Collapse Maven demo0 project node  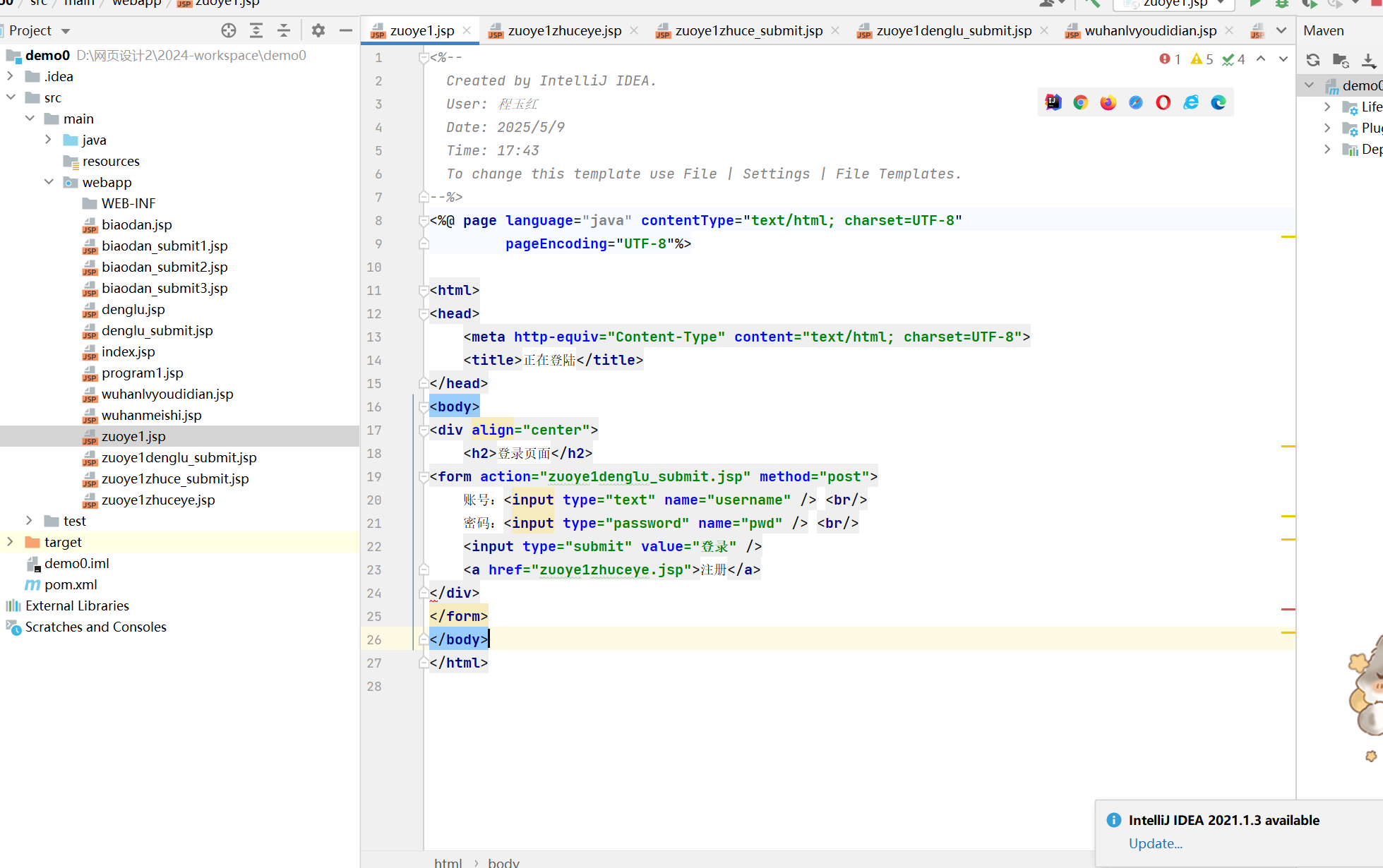pos(1310,85)
